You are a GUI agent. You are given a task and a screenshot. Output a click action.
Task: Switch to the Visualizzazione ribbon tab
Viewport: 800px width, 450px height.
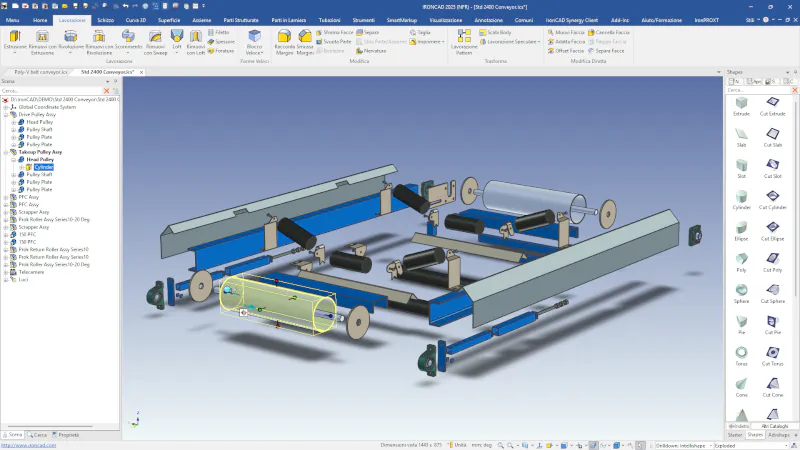[x=445, y=19]
